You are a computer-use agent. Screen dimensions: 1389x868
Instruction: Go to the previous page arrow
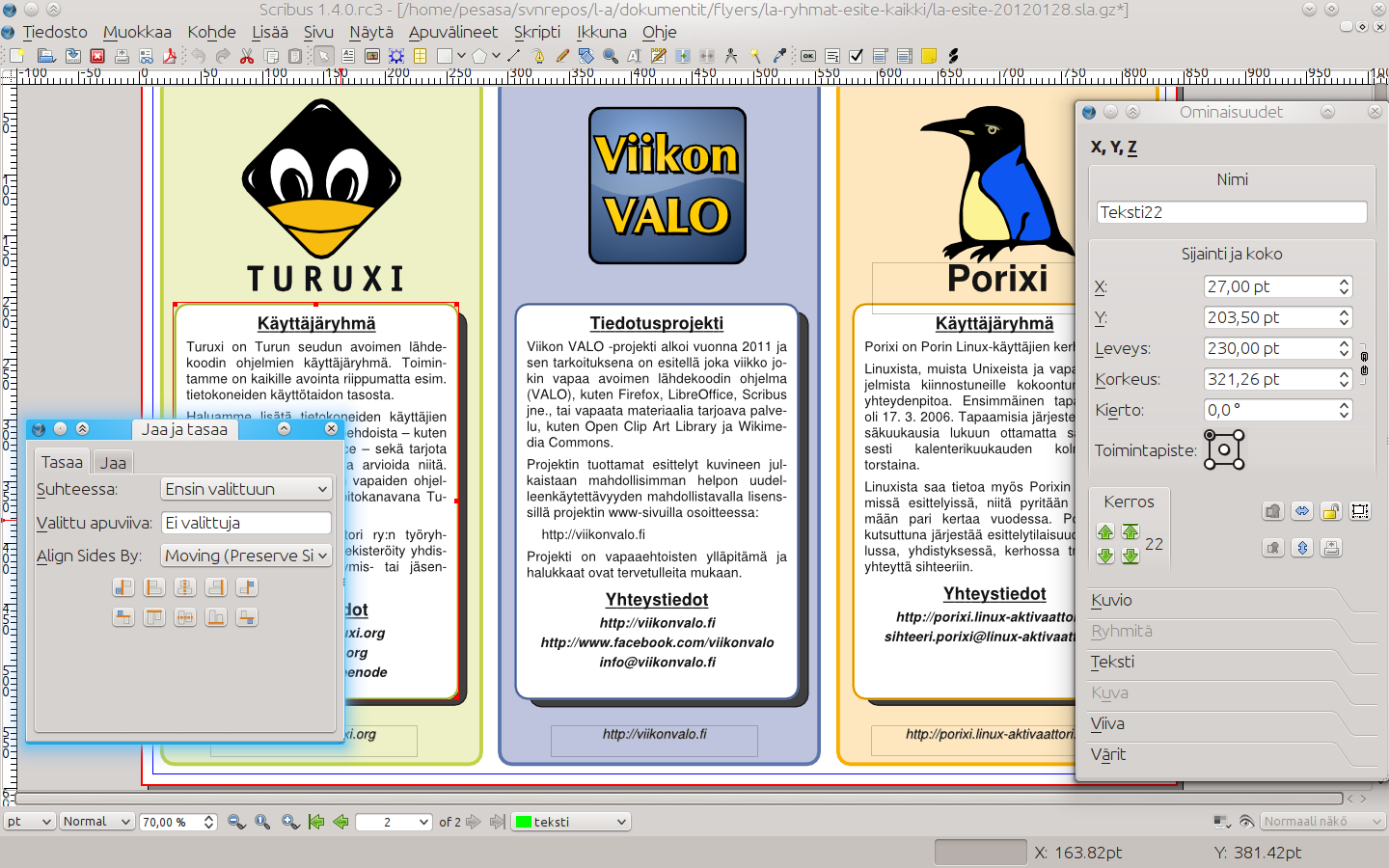(340, 822)
